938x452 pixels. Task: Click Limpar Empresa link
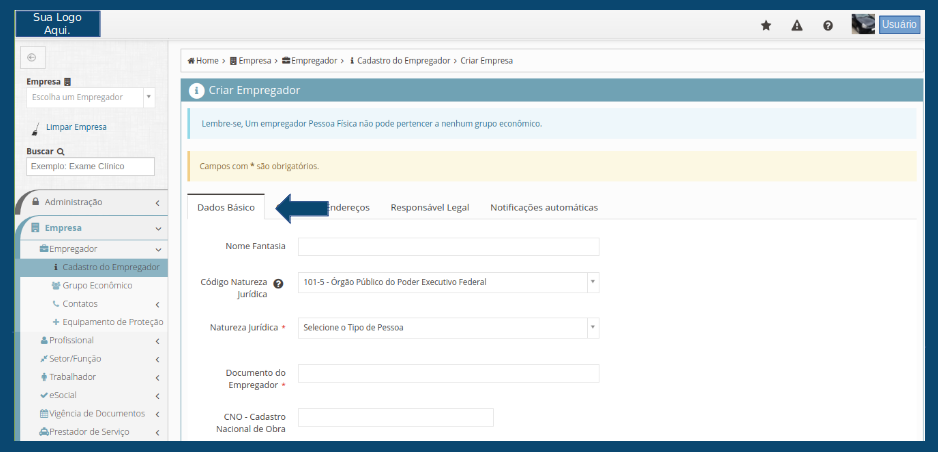tap(76, 127)
